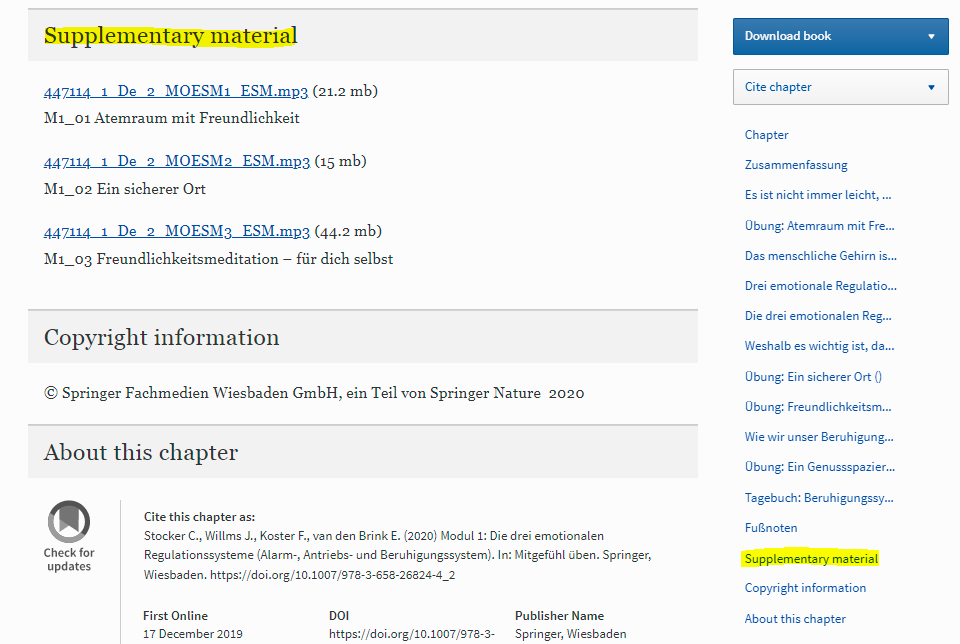Screen dimensions: 960x644
Task: Open 'Übung: Freundlichkeitsm...' section link
Action: (818, 406)
